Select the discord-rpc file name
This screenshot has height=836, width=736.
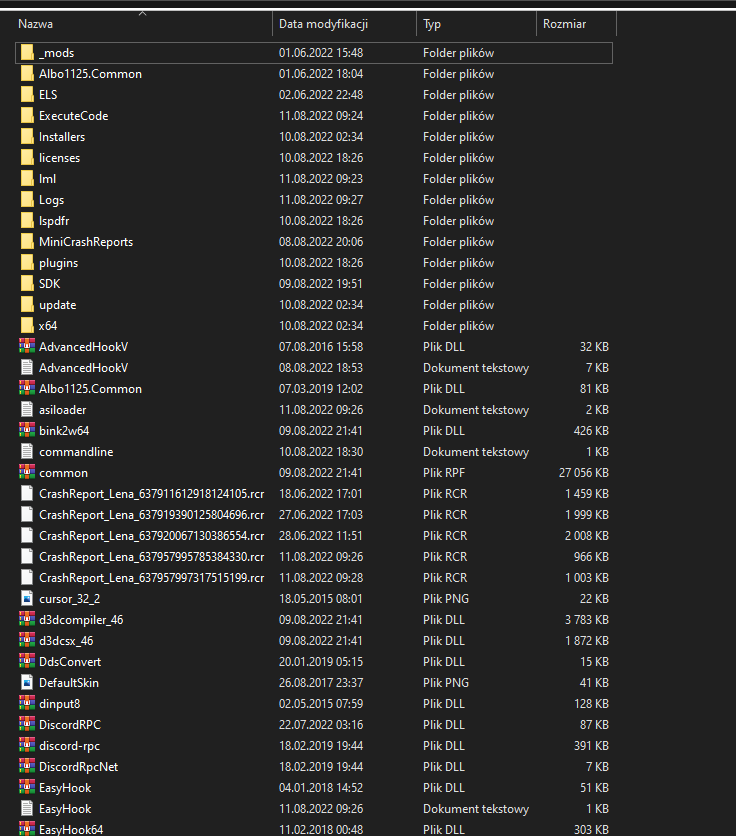coord(69,746)
